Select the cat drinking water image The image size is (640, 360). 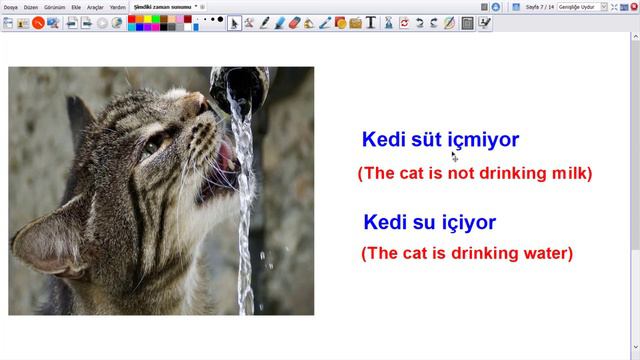point(161,191)
